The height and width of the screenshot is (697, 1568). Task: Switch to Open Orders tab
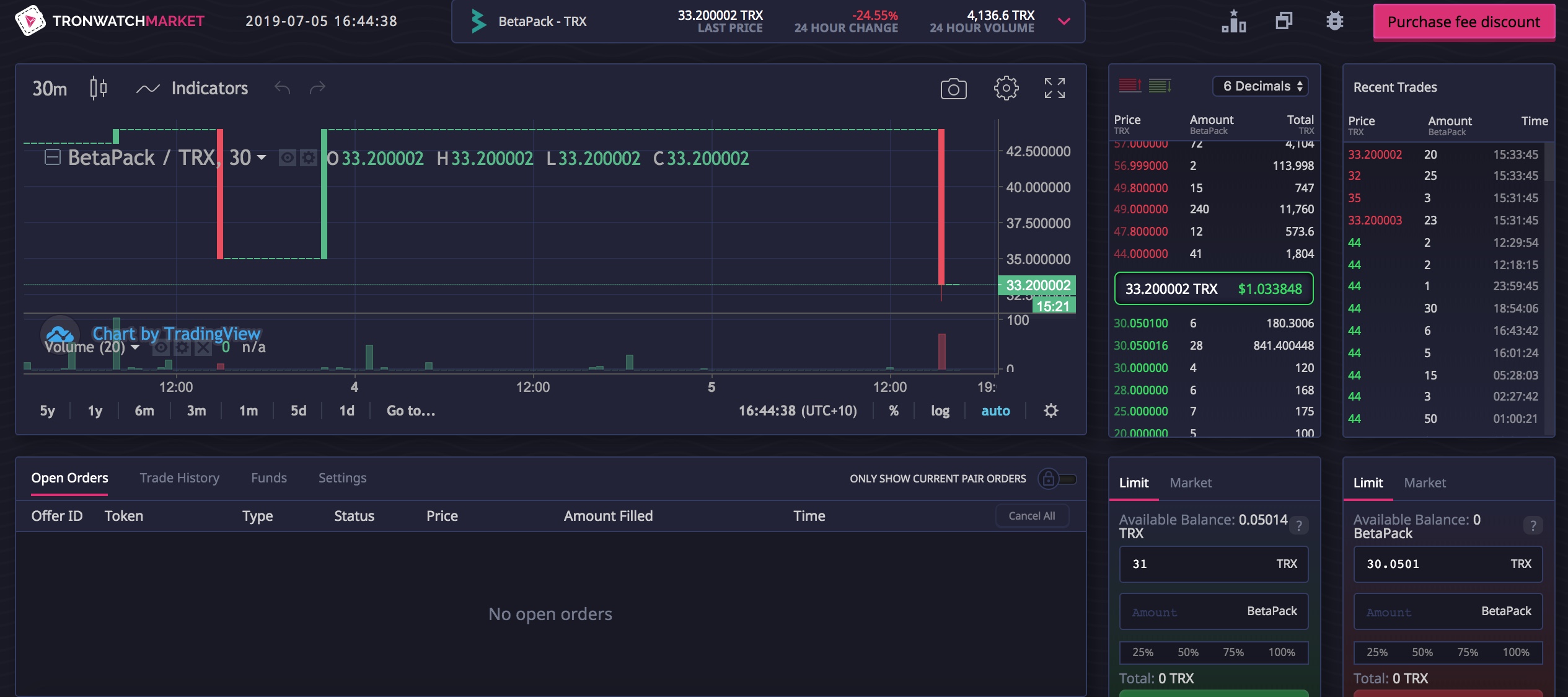click(69, 478)
